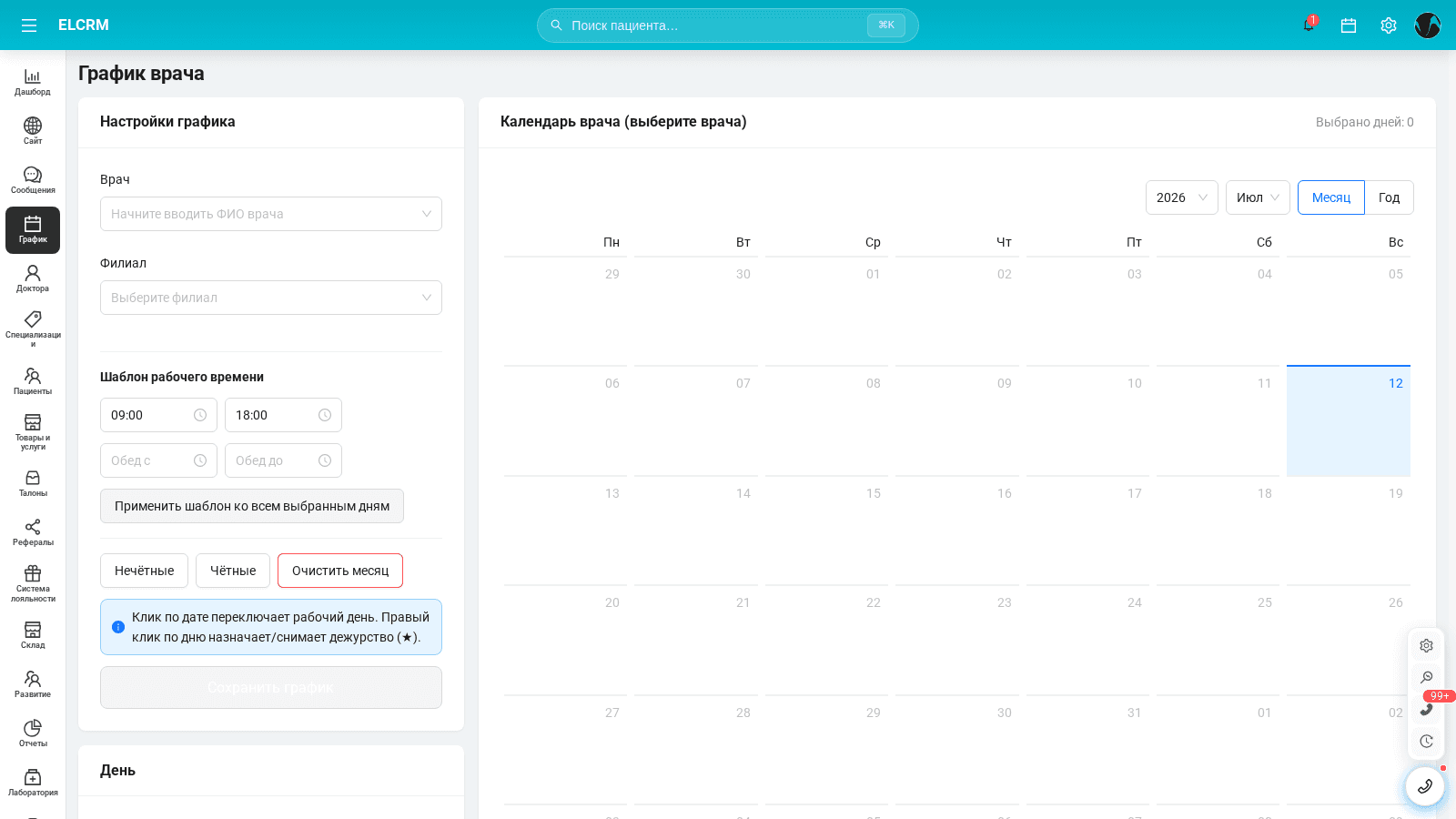Open the header calendar icon
This screenshot has width=1456, height=819.
[x=1349, y=25]
